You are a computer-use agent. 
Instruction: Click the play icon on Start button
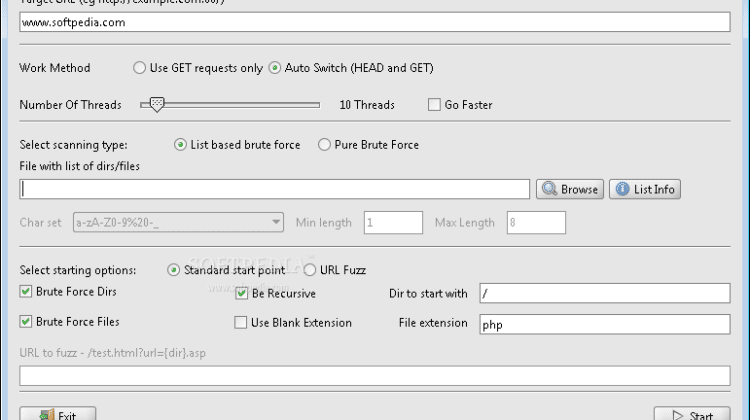pyautogui.click(x=677, y=415)
